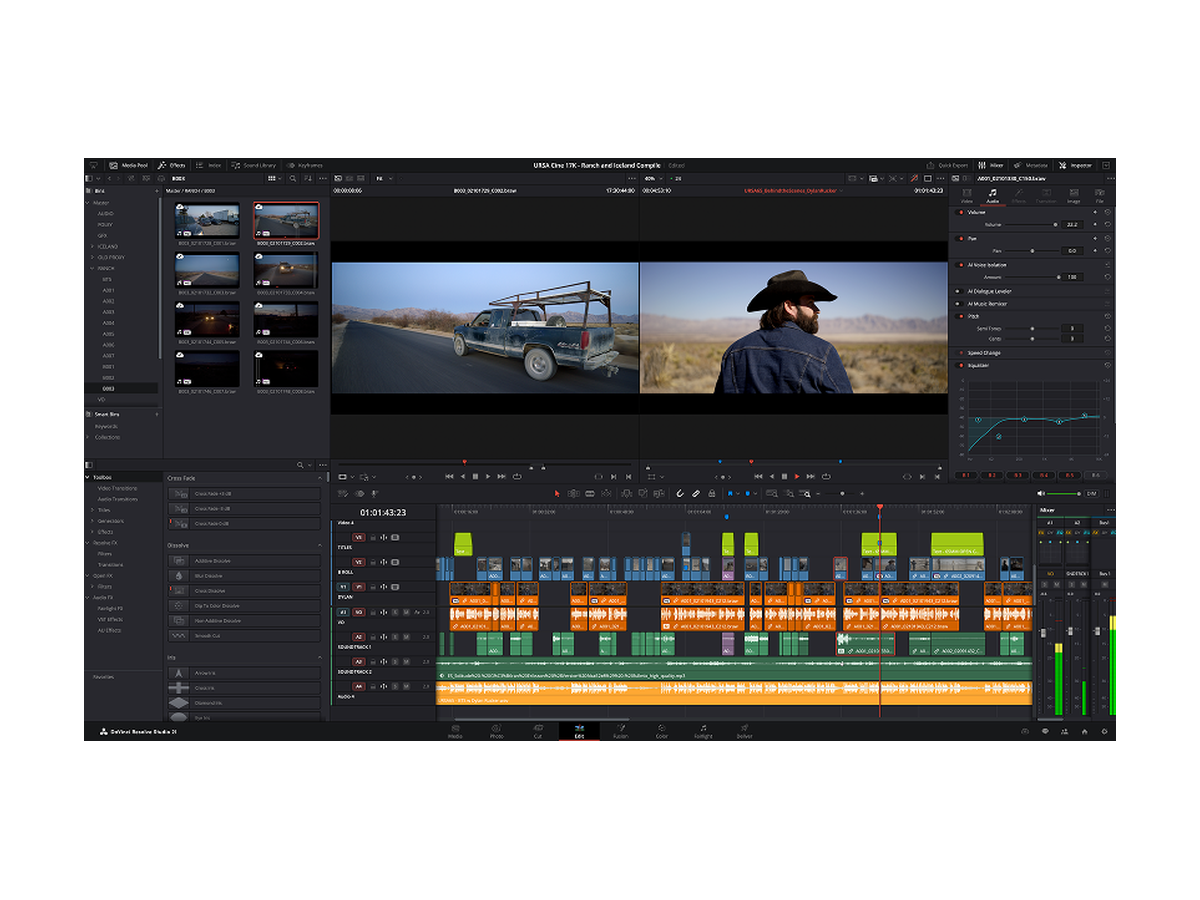Screen dimensions: 1200x900
Task: Open the Effects panel from the top toolbar
Action: pos(172,165)
